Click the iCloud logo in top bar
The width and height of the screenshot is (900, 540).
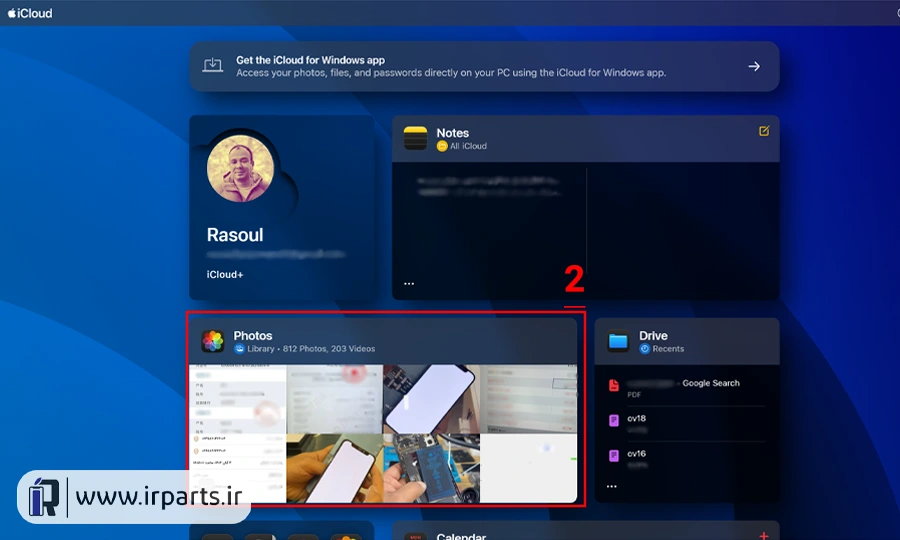click(x=30, y=13)
